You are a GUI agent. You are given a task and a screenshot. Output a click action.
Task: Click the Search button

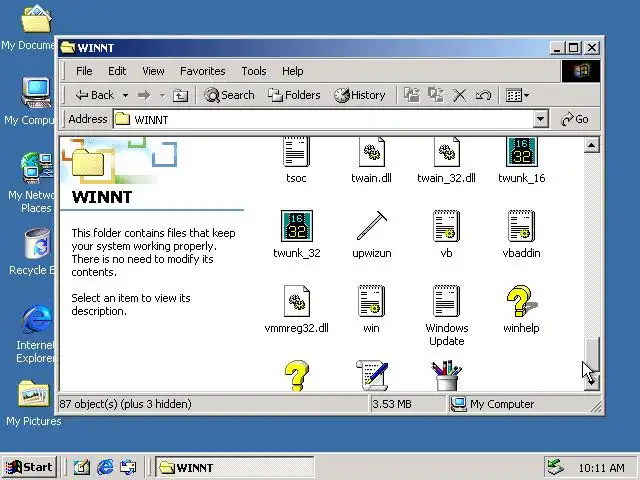229,95
